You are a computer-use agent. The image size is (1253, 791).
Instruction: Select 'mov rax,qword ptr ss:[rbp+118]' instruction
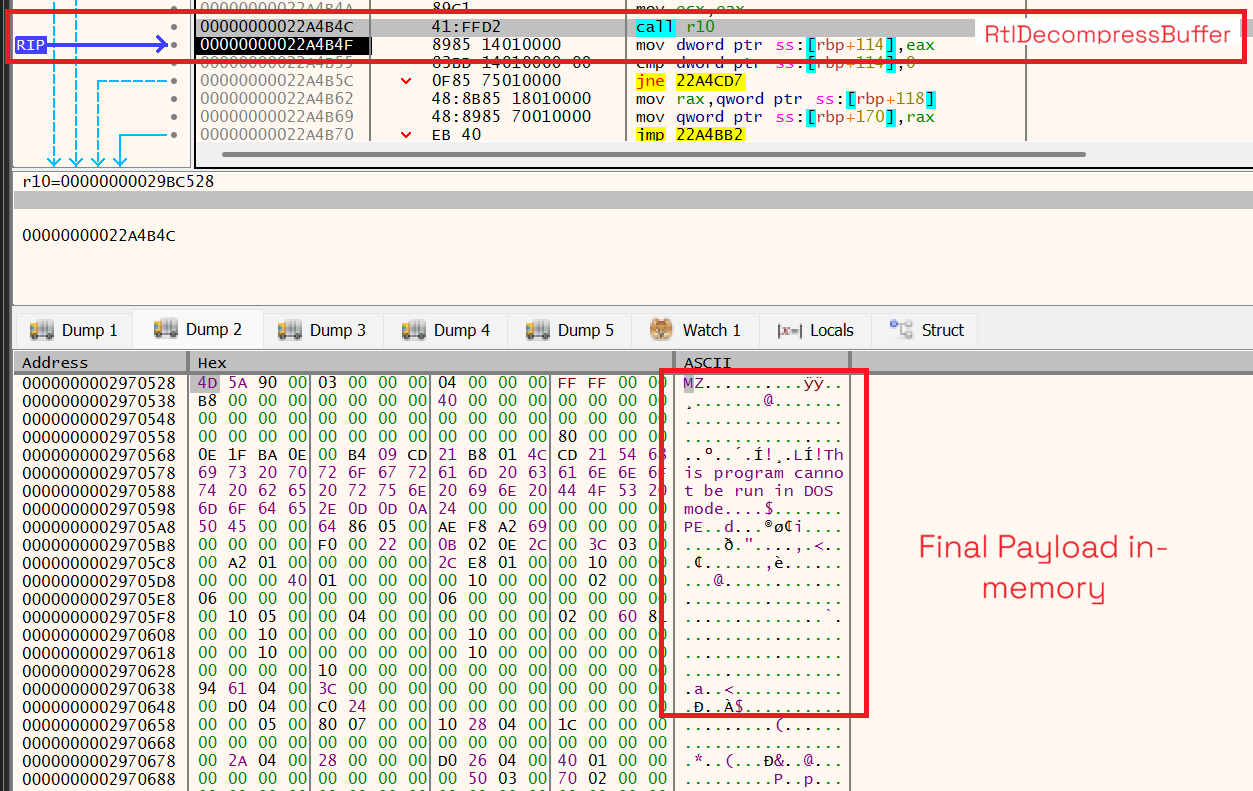point(785,99)
